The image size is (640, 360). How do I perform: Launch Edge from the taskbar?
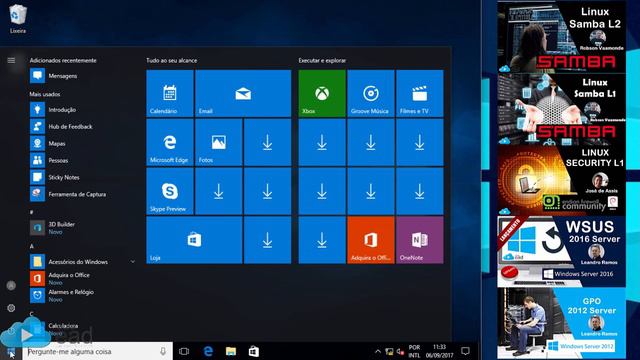[x=208, y=351]
